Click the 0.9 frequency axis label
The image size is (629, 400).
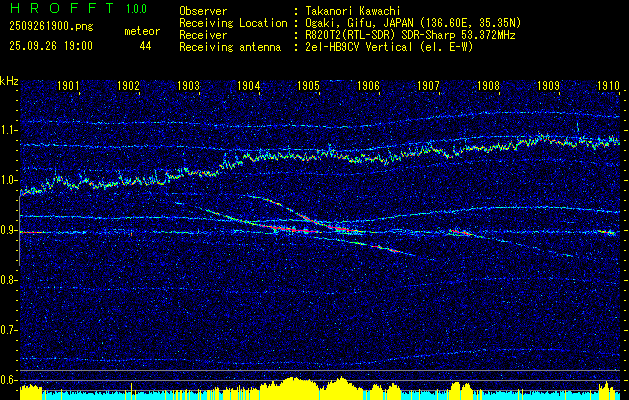pyautogui.click(x=9, y=230)
